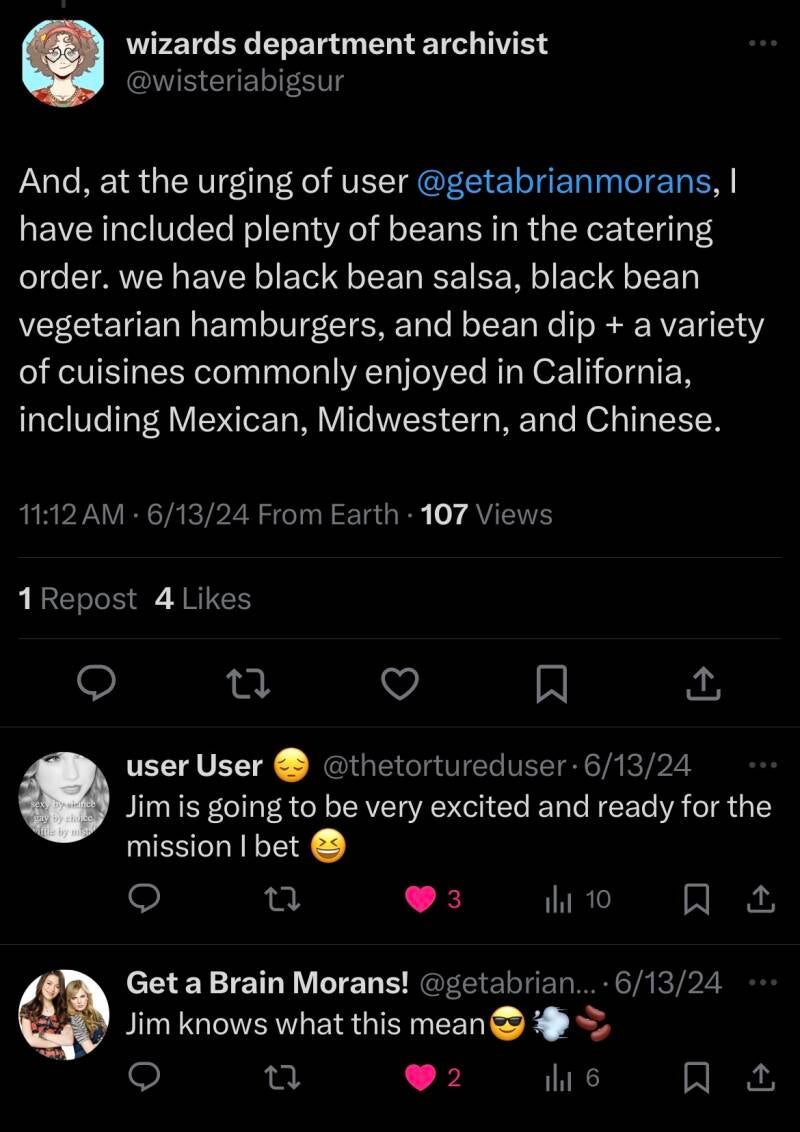Open the @getabrianmorans mention link
Image resolution: width=800 pixels, height=1132 pixels.
click(x=562, y=183)
